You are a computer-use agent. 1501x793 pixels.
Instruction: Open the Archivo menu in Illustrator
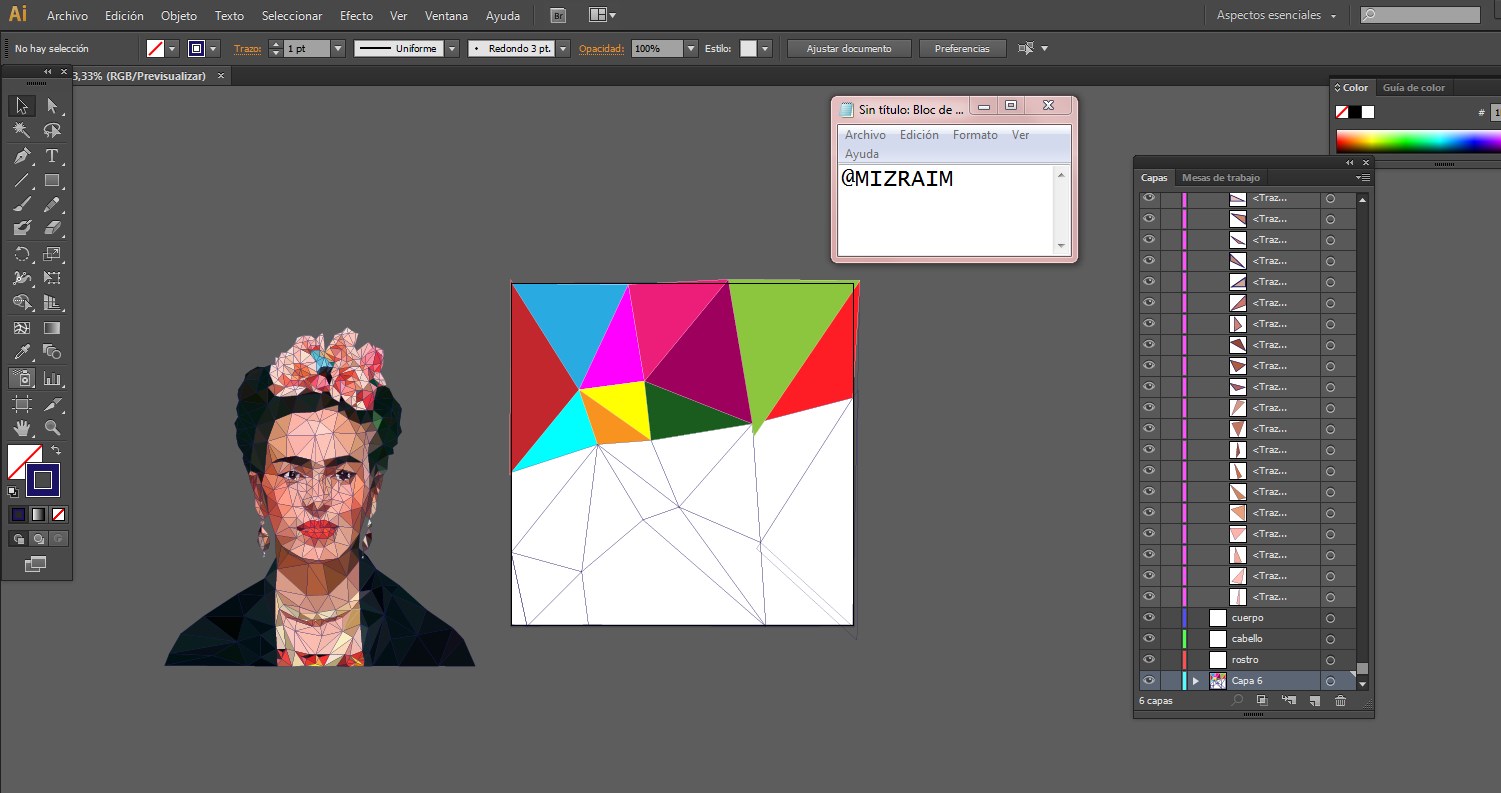click(67, 16)
